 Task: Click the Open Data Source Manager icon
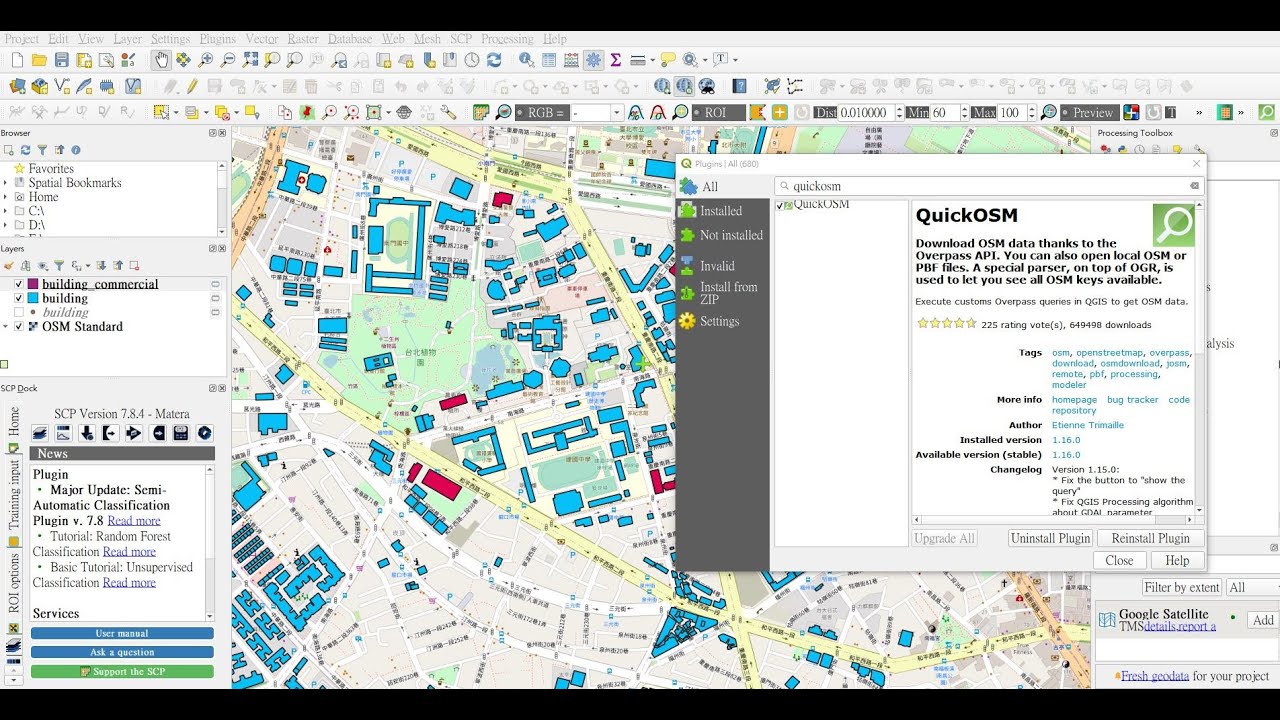tap(16, 86)
